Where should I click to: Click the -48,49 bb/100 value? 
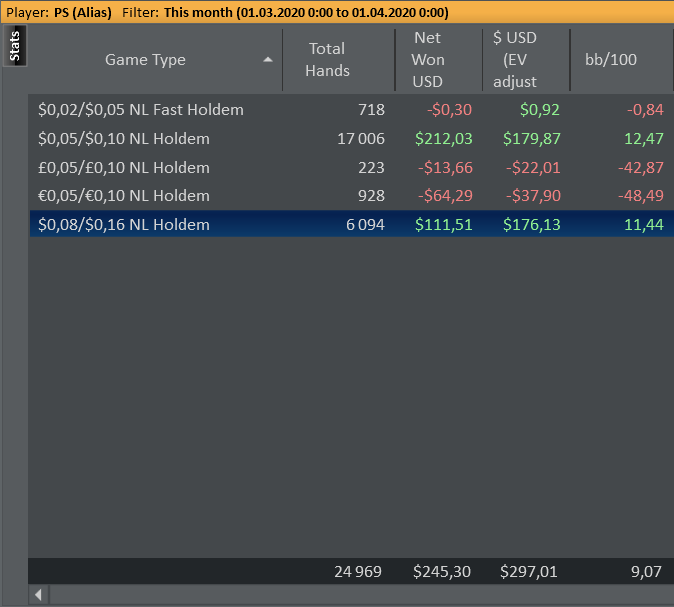pyautogui.click(x=641, y=196)
